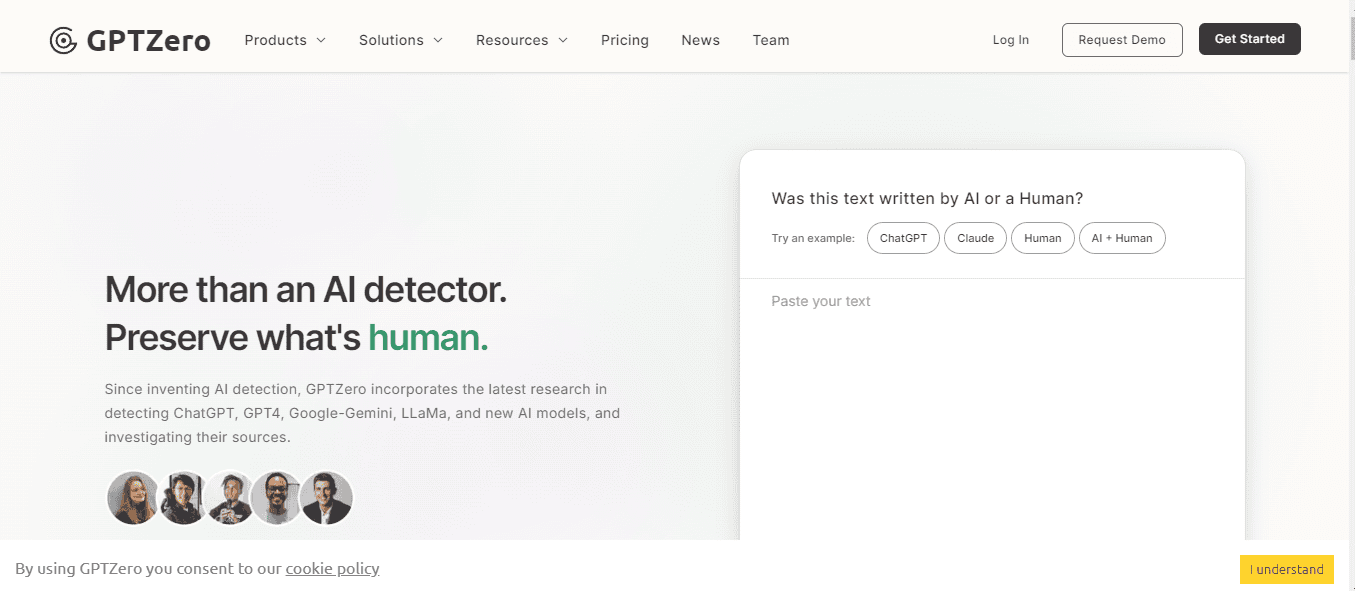Screen dimensions: 1355x591
Task: Navigate to the Team page
Action: coord(770,40)
